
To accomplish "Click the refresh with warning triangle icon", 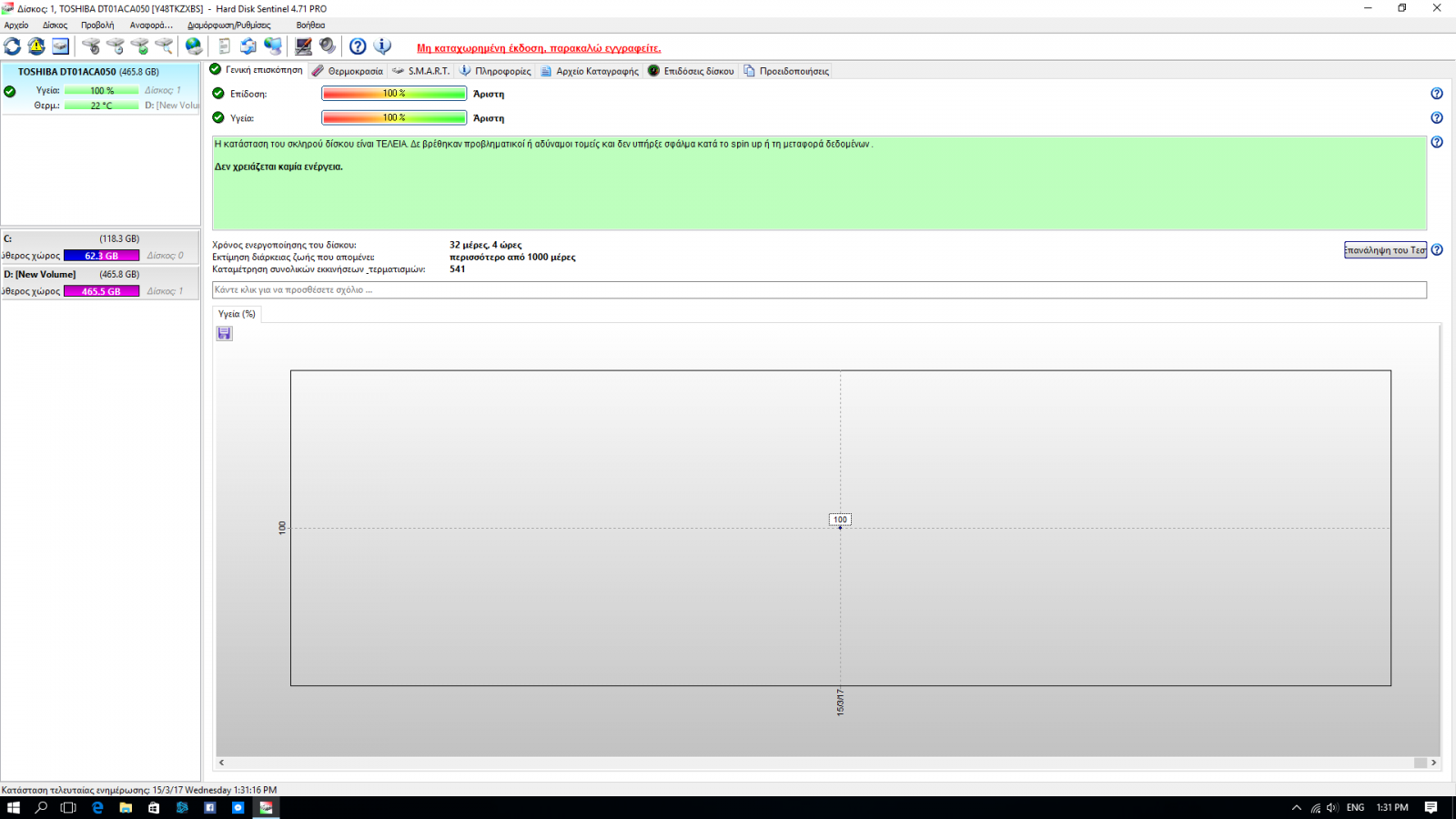I will pos(36,45).
